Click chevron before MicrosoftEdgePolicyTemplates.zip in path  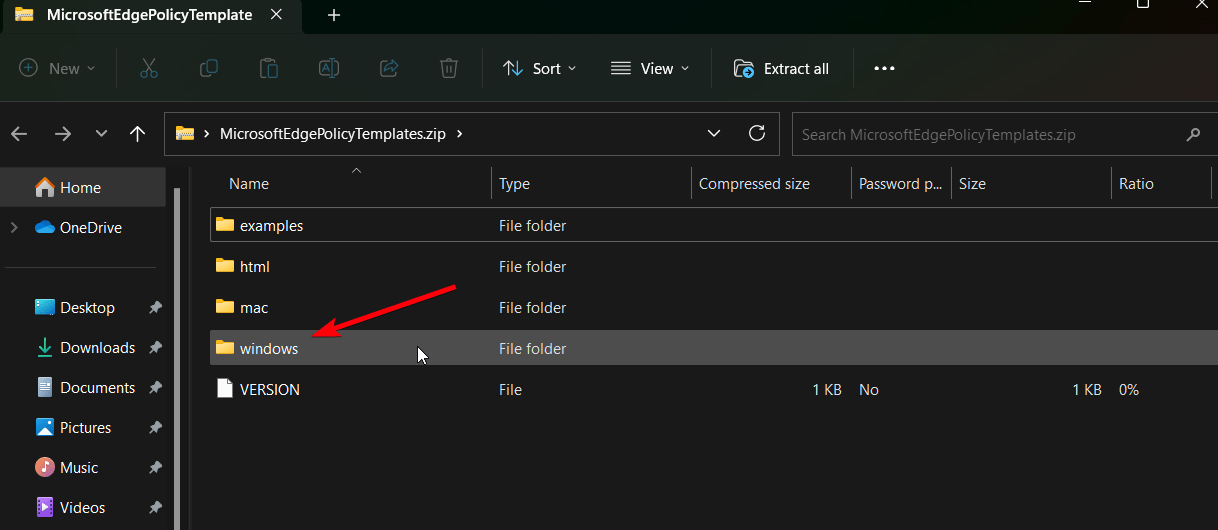206,134
